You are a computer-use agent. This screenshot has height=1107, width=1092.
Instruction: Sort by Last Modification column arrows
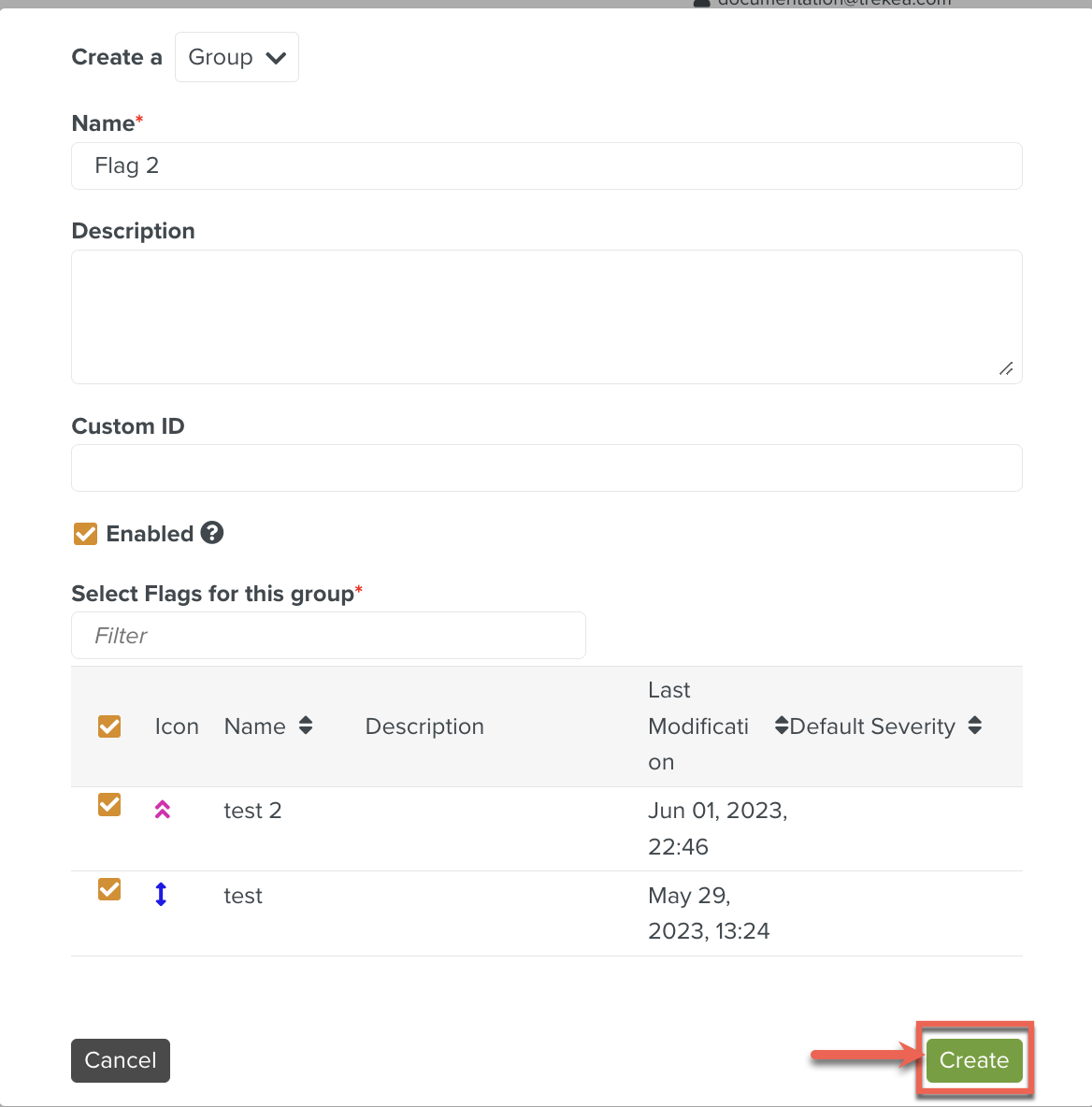781,726
